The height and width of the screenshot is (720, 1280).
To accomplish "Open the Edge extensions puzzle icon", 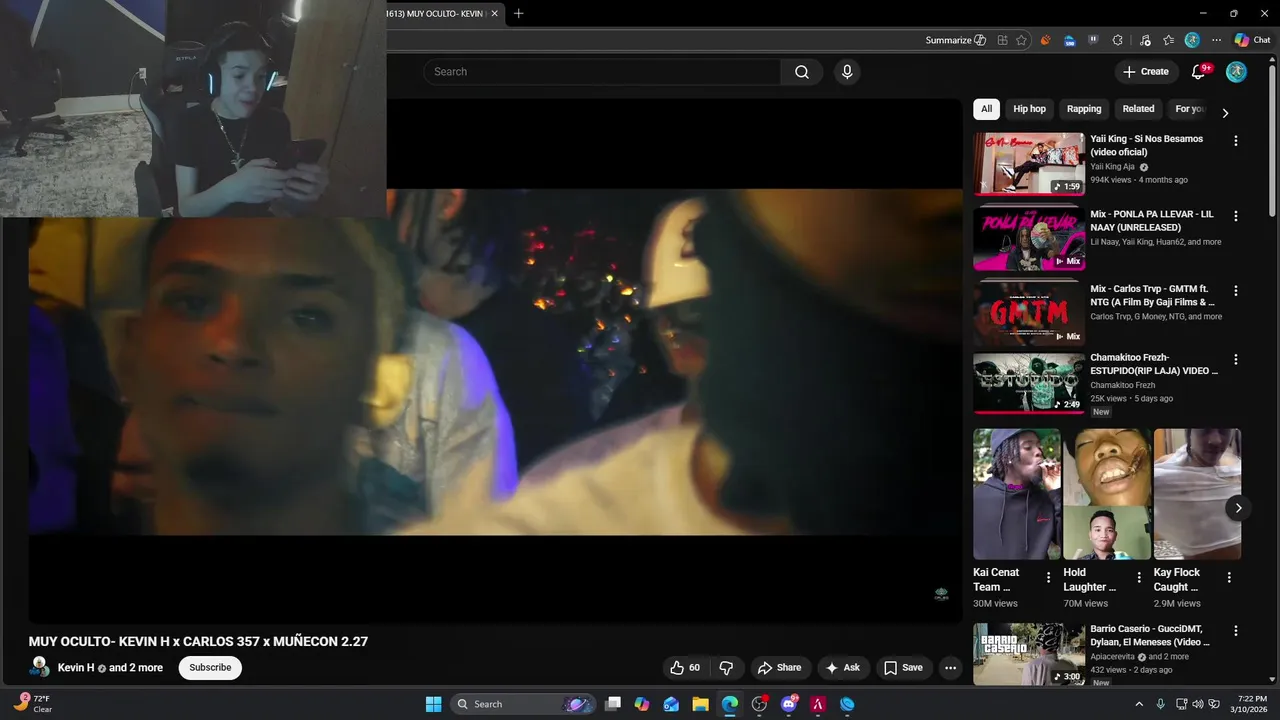I will tap(1117, 40).
